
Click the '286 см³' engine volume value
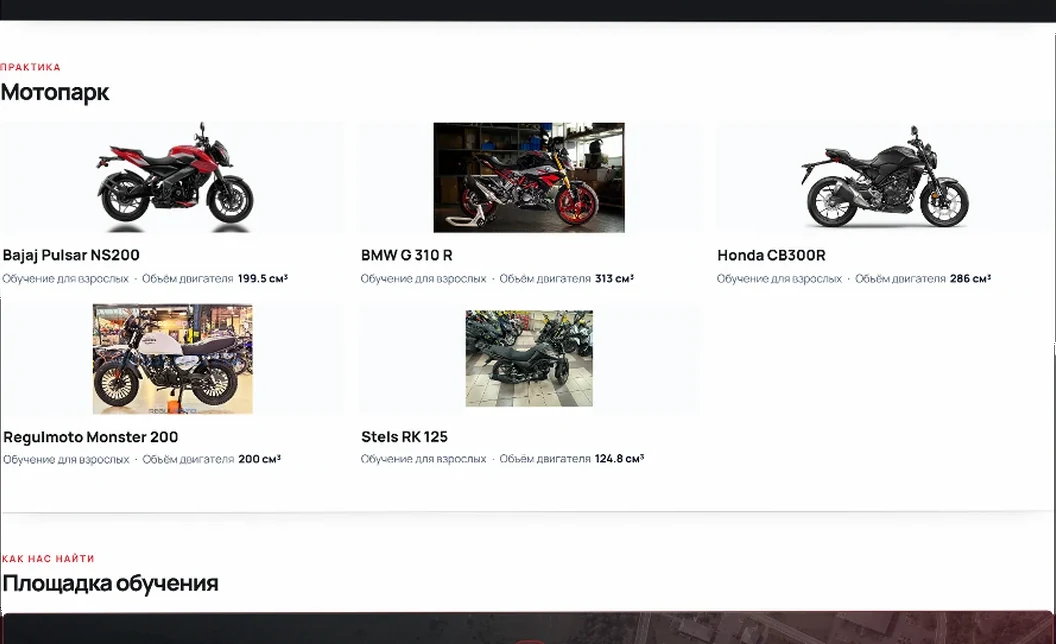coord(970,278)
